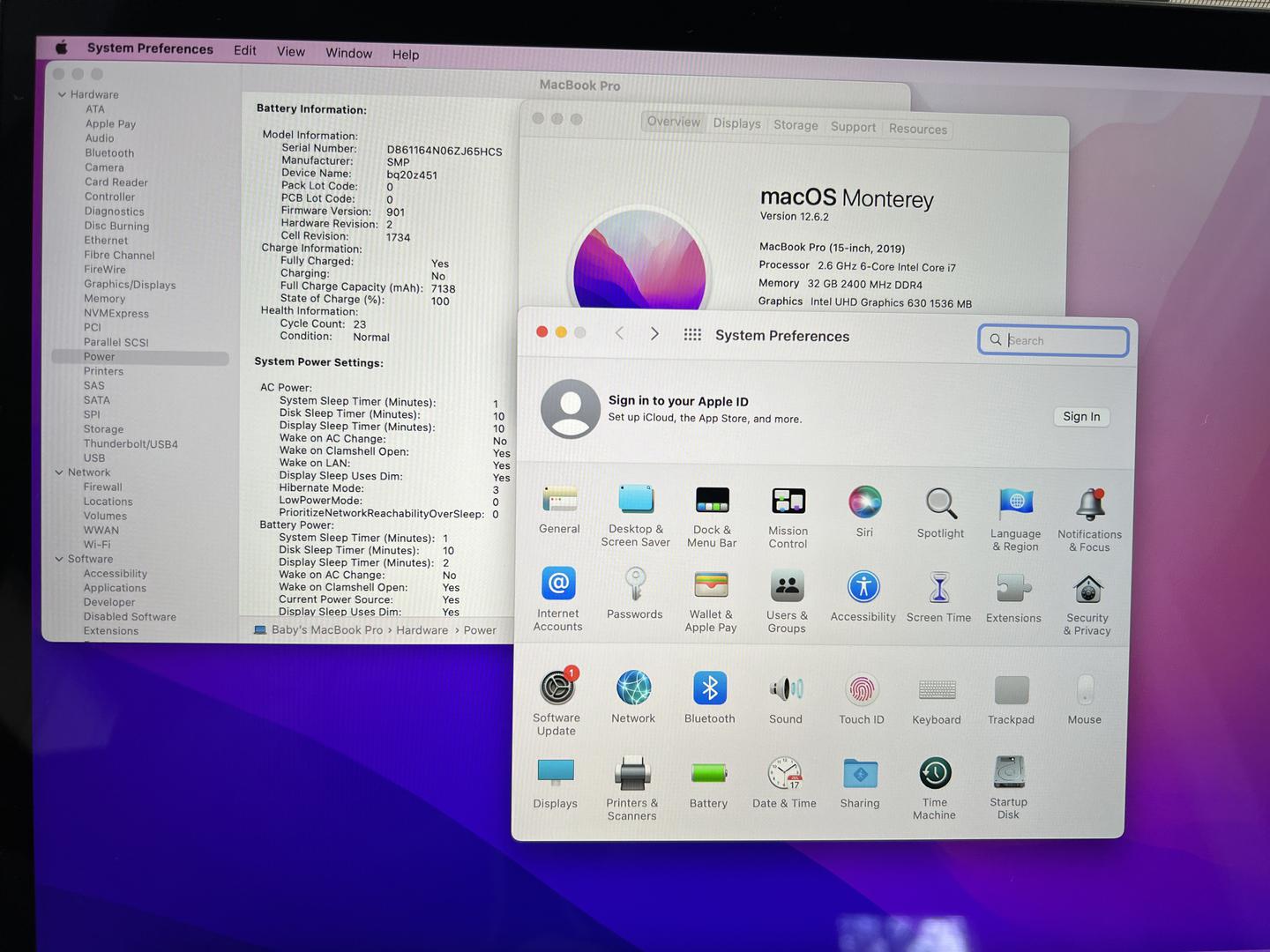The image size is (1270, 952).
Task: Go forward in System Preferences
Action: [x=654, y=333]
